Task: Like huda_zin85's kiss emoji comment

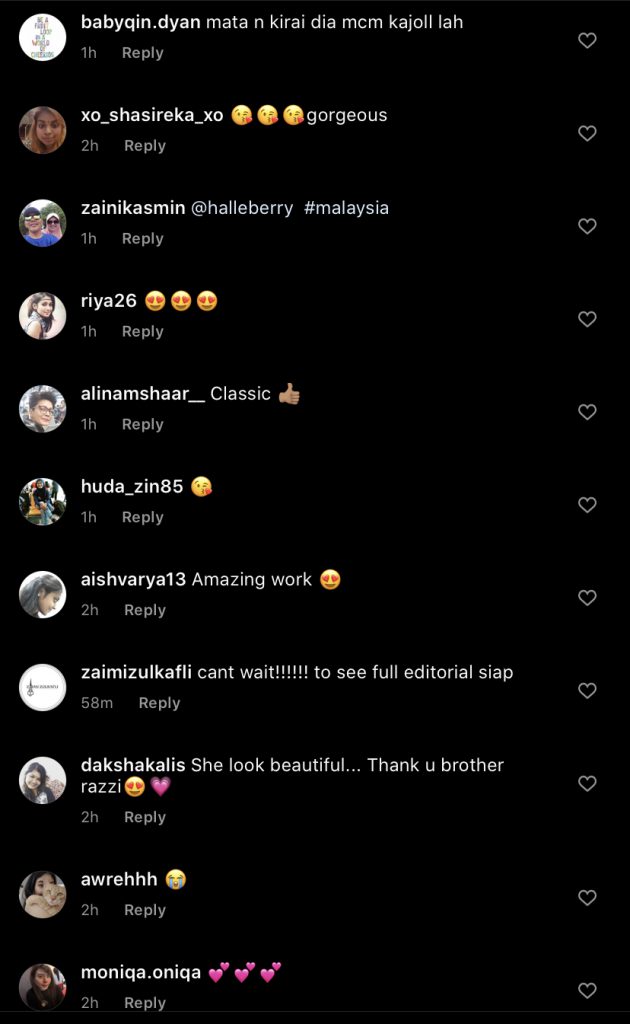Action: [x=588, y=505]
